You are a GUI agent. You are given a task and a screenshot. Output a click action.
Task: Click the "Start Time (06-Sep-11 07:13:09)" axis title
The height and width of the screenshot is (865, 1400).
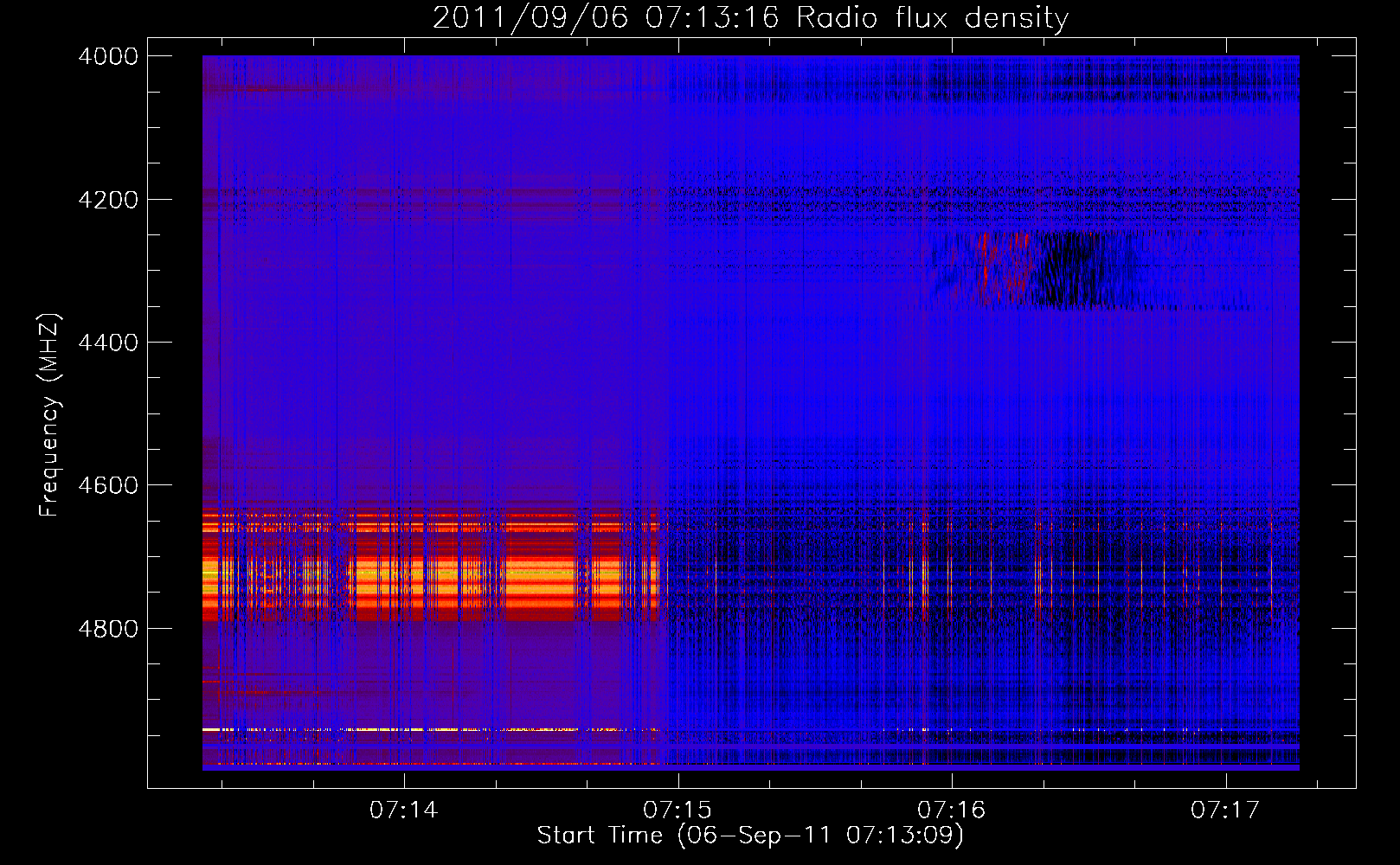click(750, 836)
